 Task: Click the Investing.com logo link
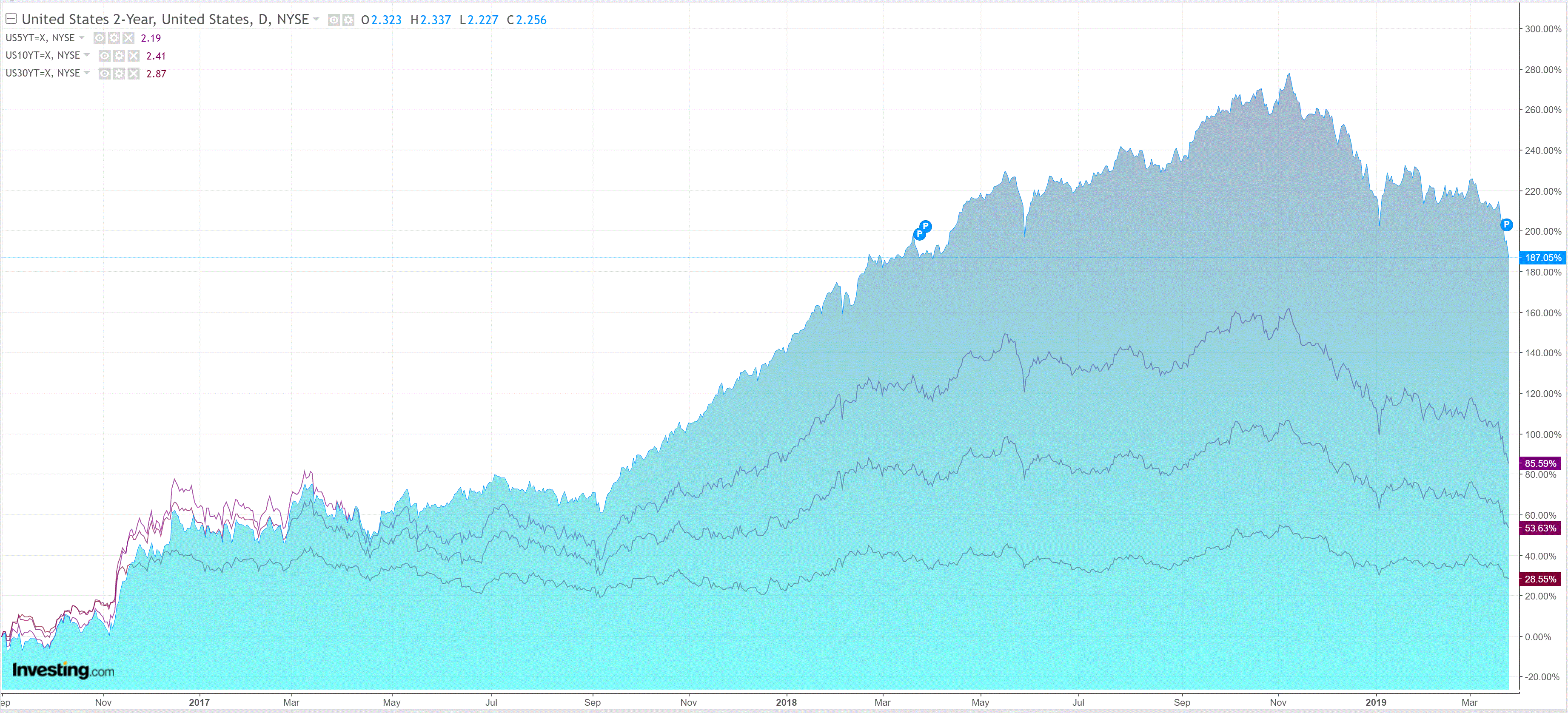click(x=63, y=670)
